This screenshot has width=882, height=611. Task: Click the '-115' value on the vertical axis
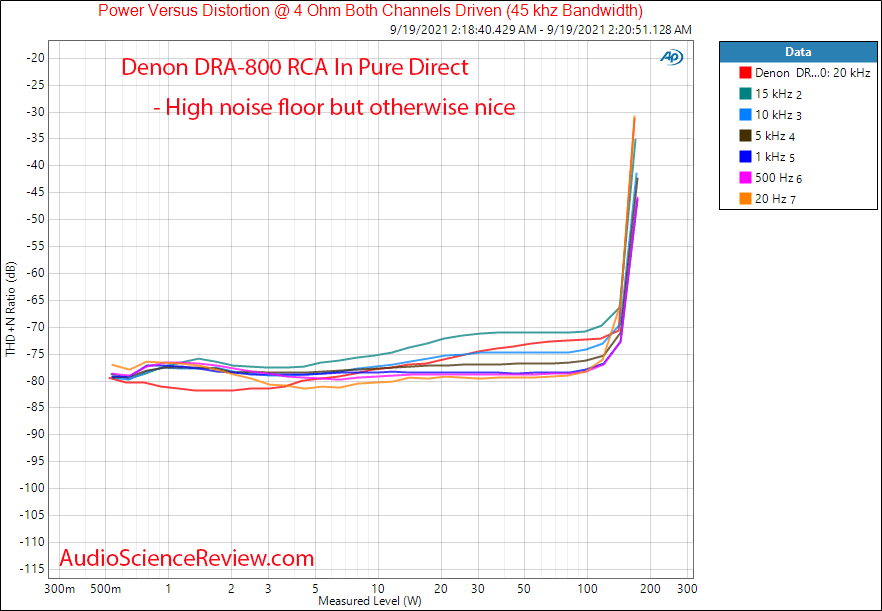(33, 569)
